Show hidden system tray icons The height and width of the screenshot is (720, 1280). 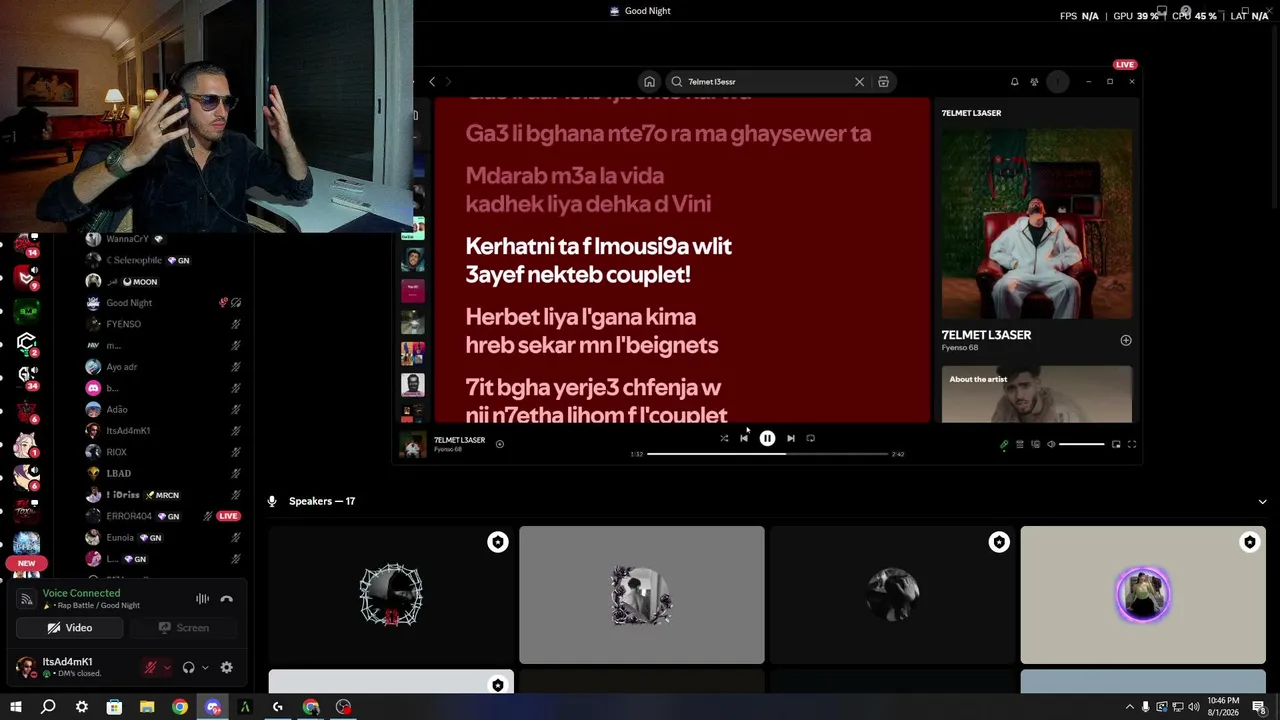tap(1130, 707)
